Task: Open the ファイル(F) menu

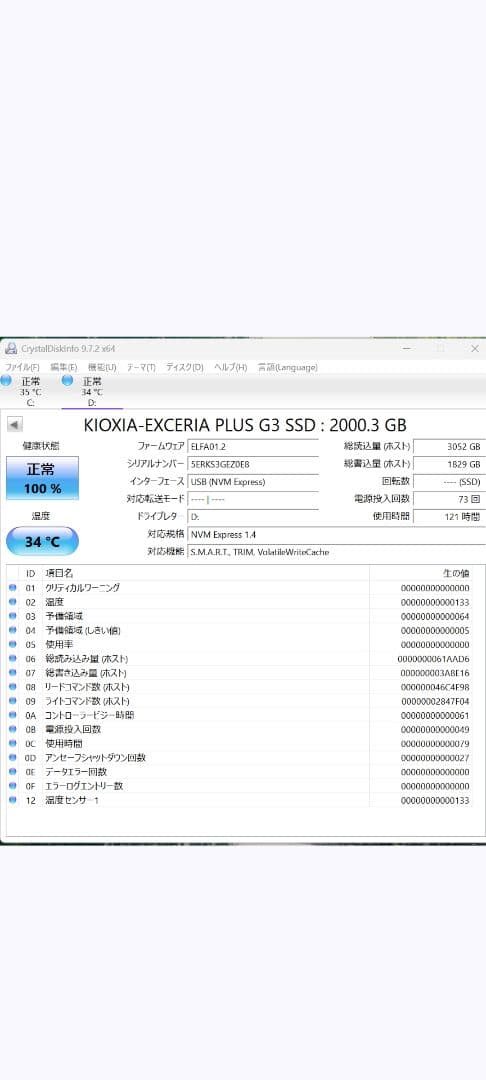Action: pos(22,367)
